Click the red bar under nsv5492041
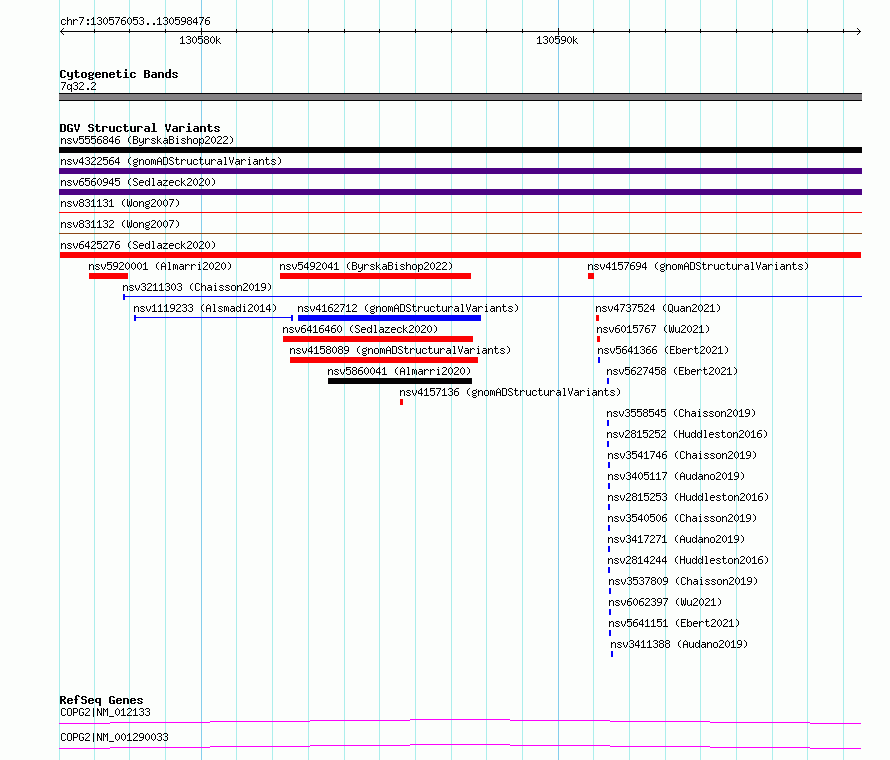 coord(375,276)
